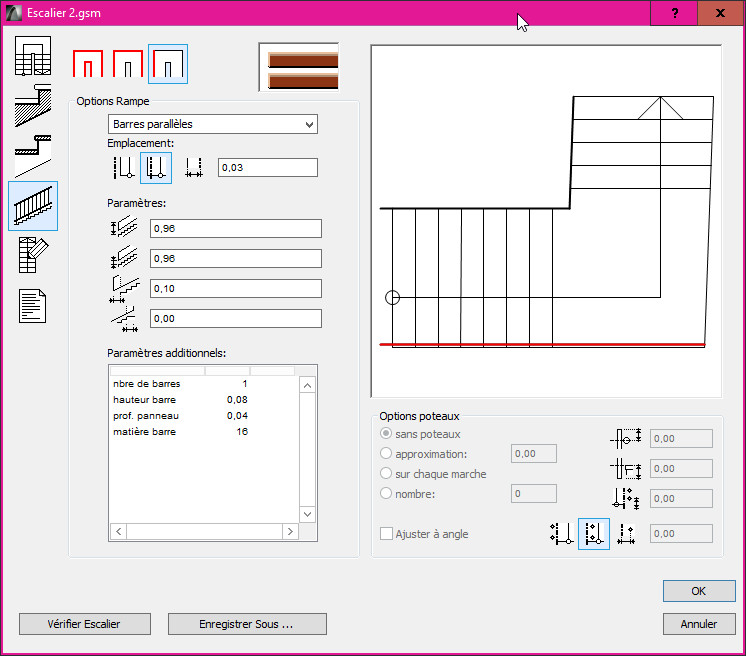Click first railing height field 0,96
This screenshot has width=746, height=656.
click(x=236, y=228)
